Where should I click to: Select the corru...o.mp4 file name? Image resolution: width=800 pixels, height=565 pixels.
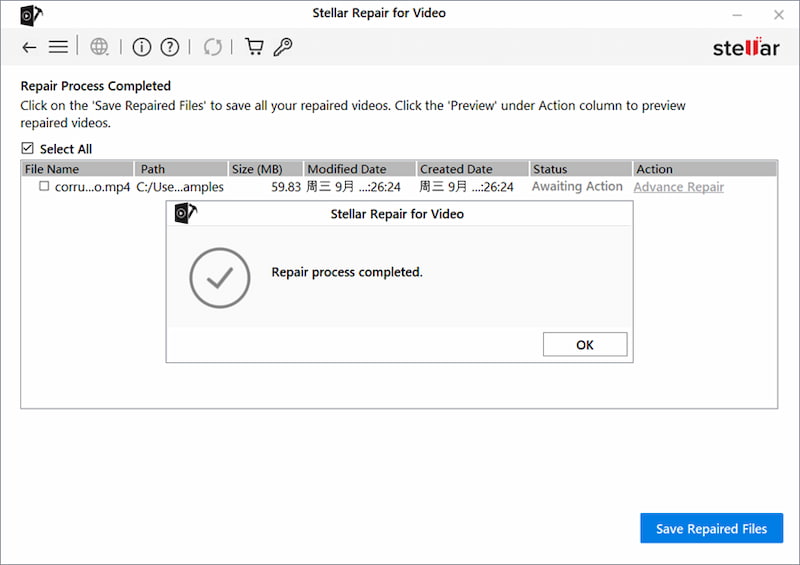point(92,187)
